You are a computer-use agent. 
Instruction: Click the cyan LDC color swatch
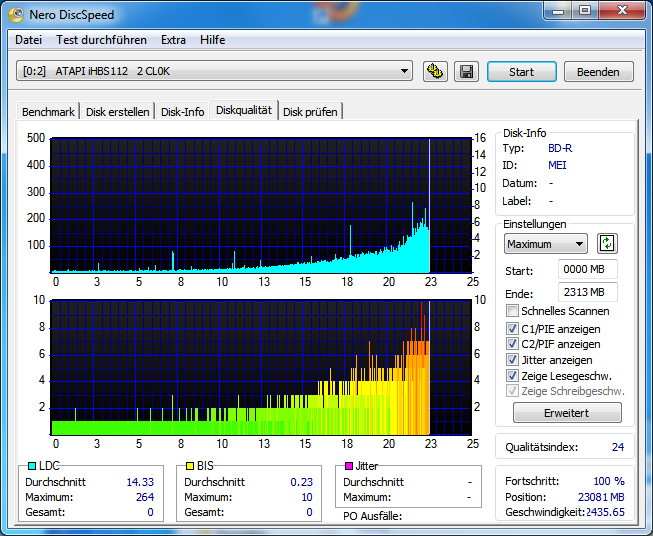pos(31,466)
